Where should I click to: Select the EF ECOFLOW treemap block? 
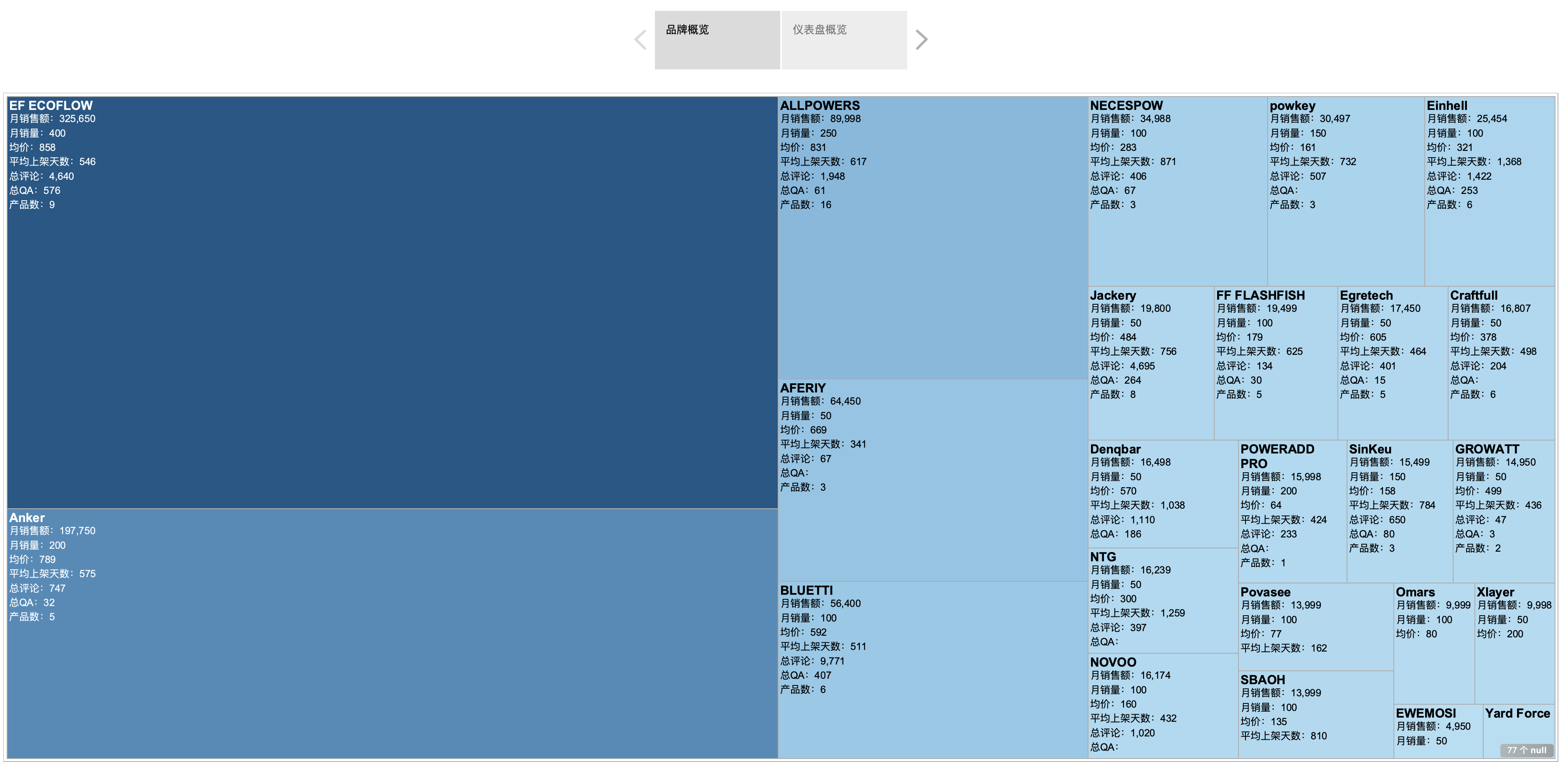click(393, 302)
